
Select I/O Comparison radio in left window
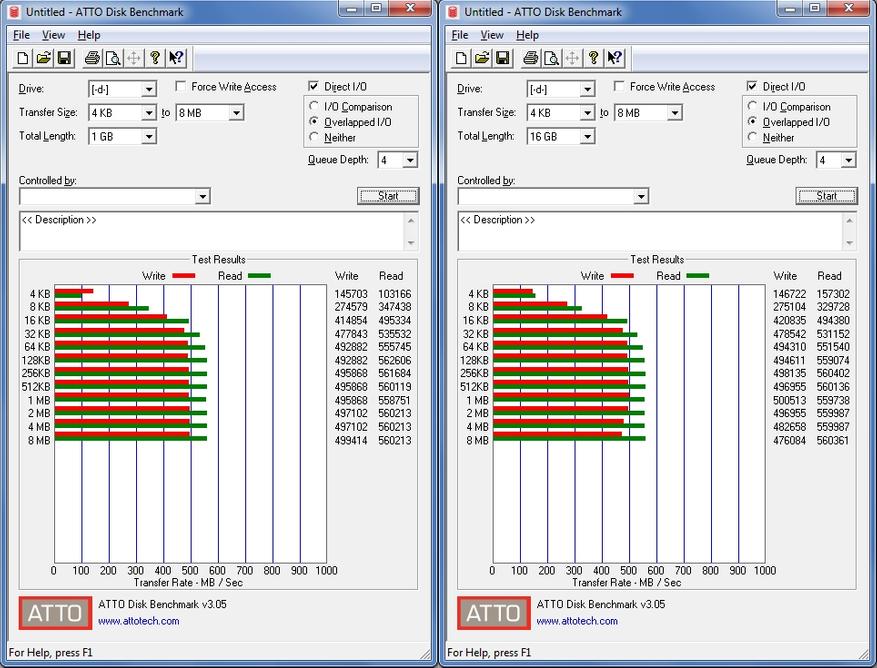point(314,106)
